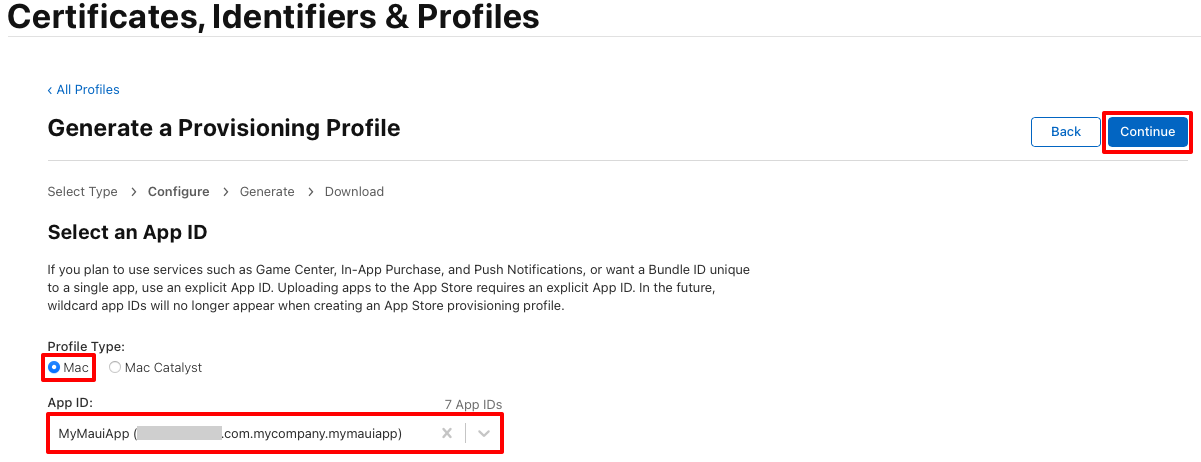Select the Download breadcrumb step
The width and height of the screenshot is (1201, 462).
(x=354, y=191)
